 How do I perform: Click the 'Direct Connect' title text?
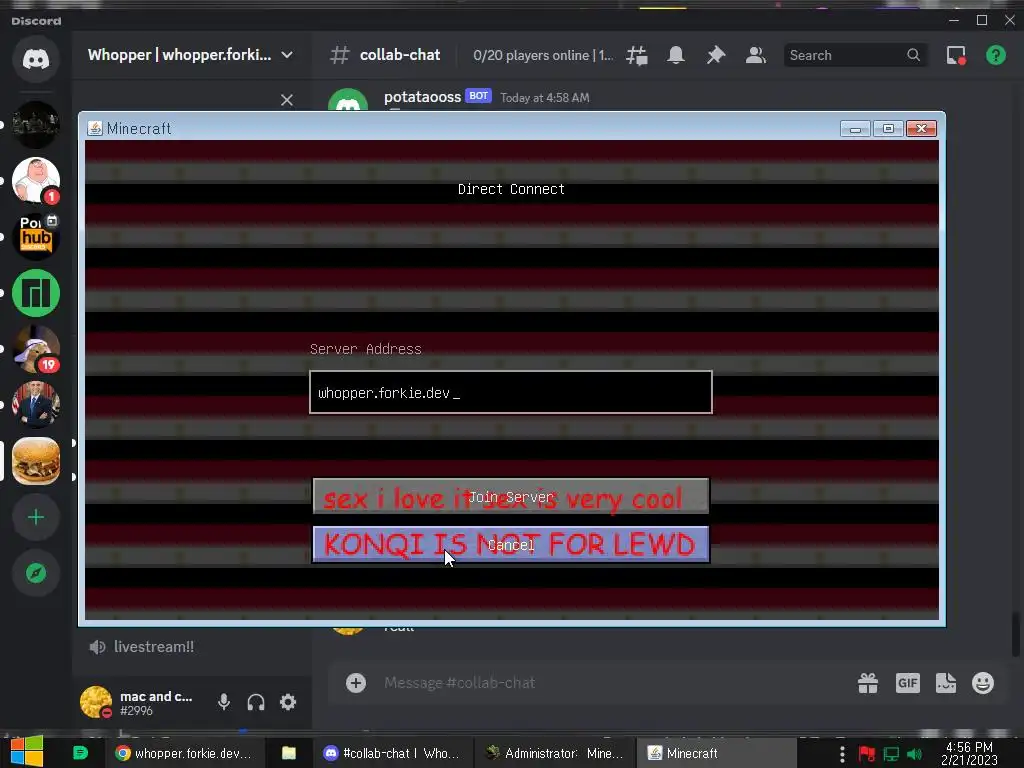coord(511,189)
